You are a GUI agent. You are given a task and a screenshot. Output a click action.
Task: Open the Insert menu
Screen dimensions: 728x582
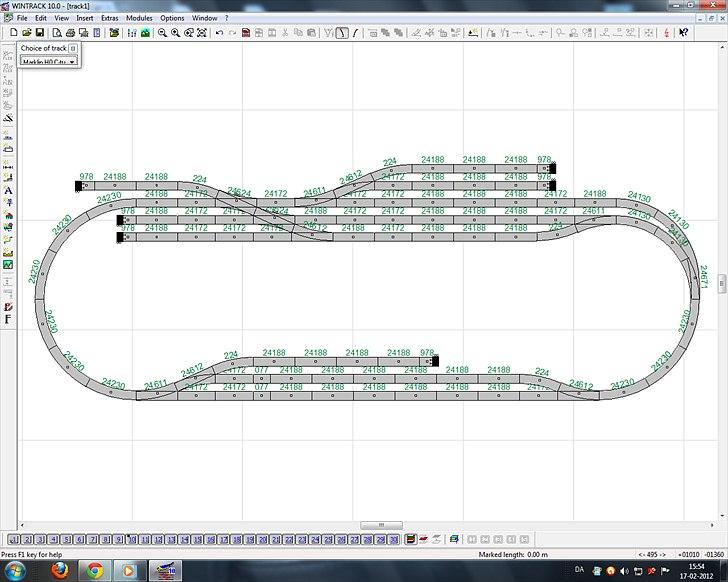coord(85,18)
